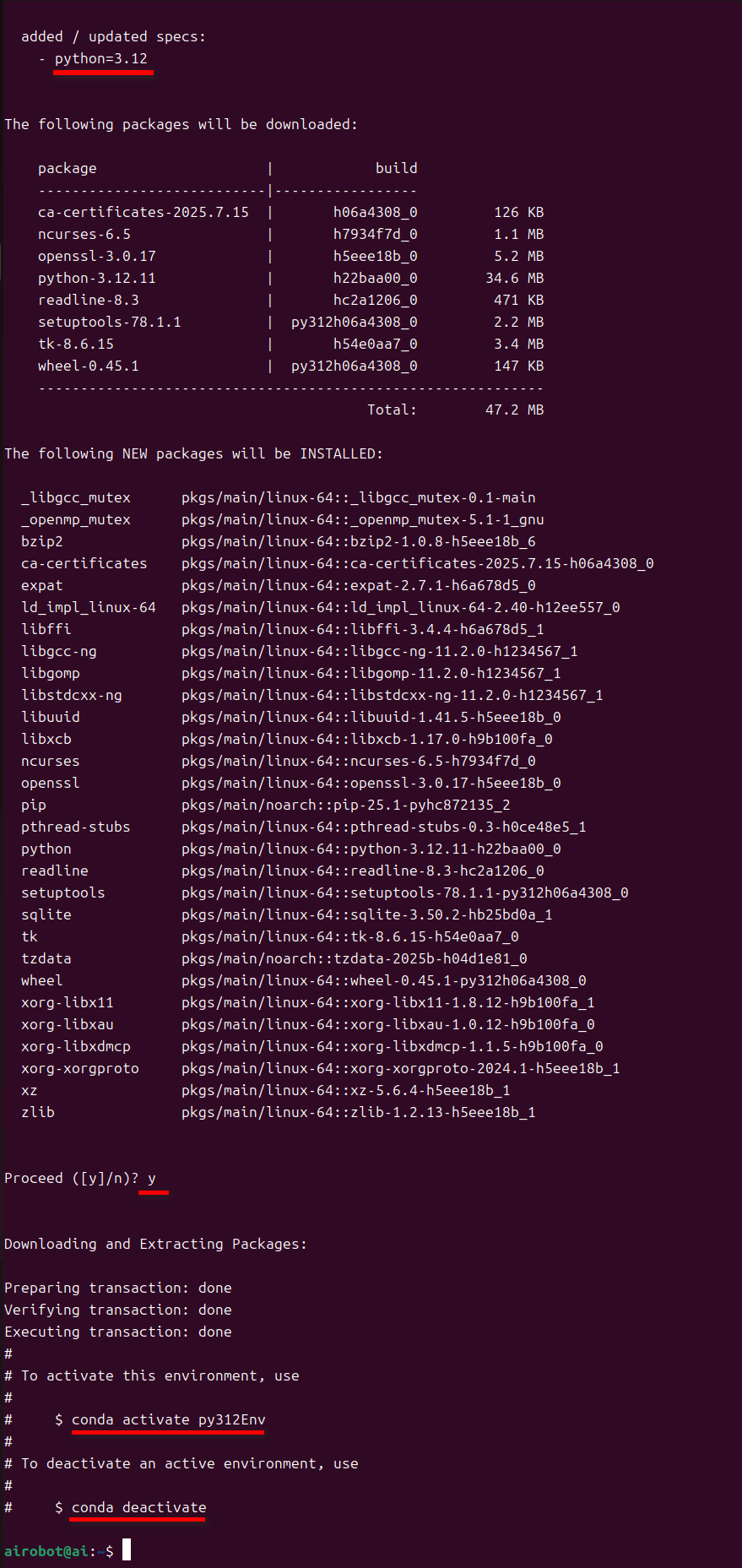Image resolution: width=742 pixels, height=1568 pixels.
Task: Click the 'Proceed ([y]/n)?' prompt text
Action: pyautogui.click(x=72, y=1178)
